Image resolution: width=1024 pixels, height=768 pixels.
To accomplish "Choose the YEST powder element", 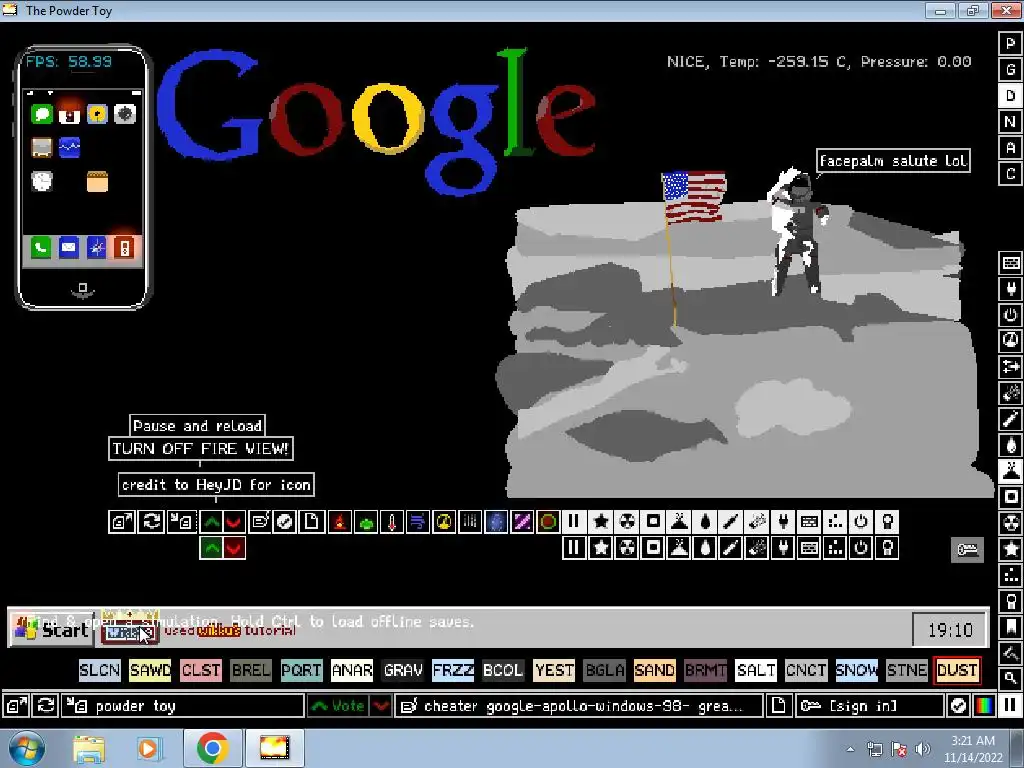I will tap(554, 670).
